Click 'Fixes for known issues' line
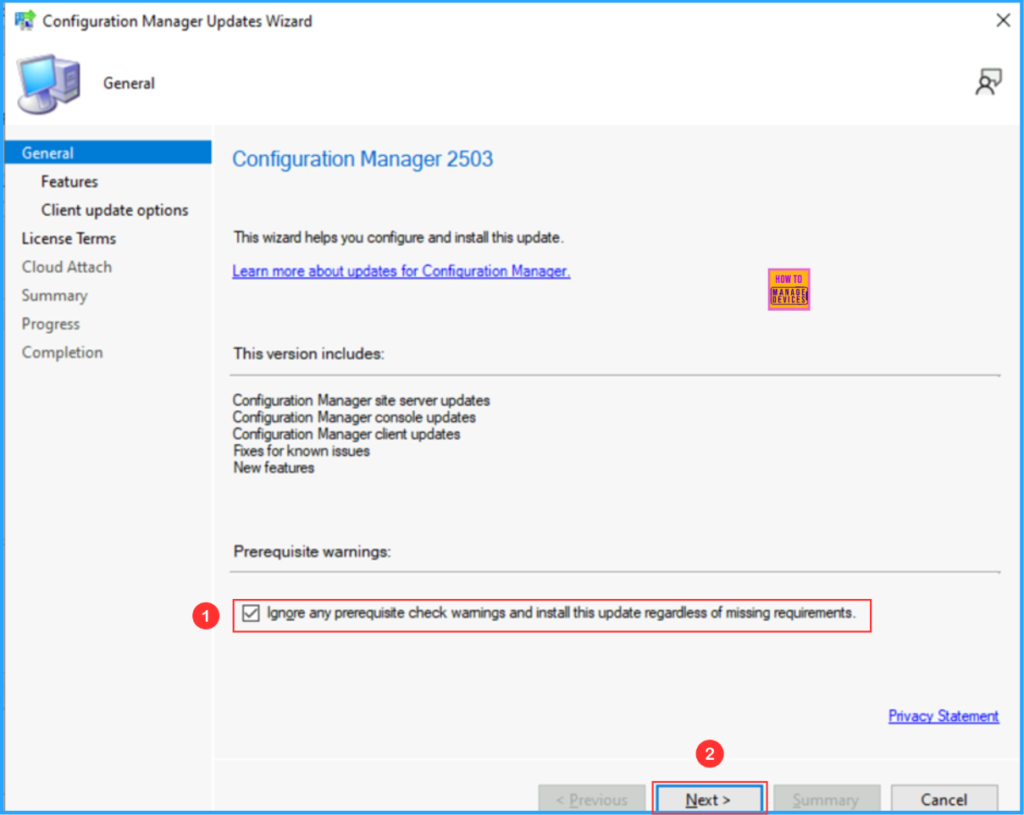The width and height of the screenshot is (1024, 815). click(301, 451)
